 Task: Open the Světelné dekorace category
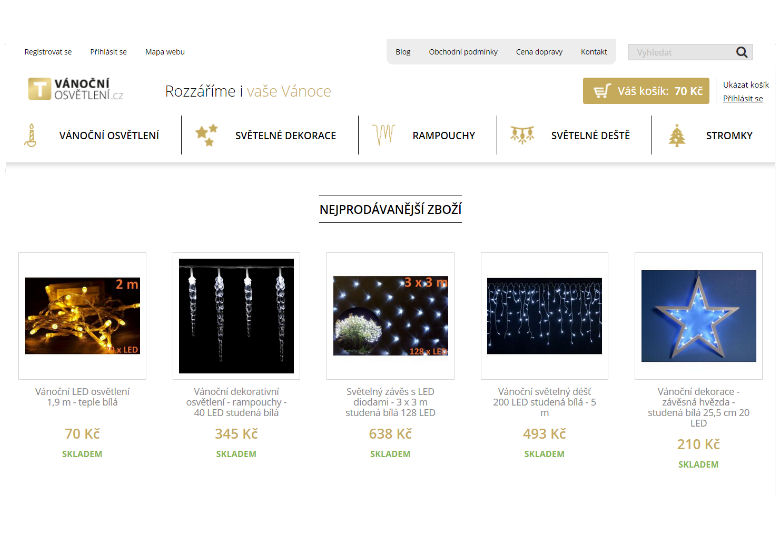[x=285, y=136]
